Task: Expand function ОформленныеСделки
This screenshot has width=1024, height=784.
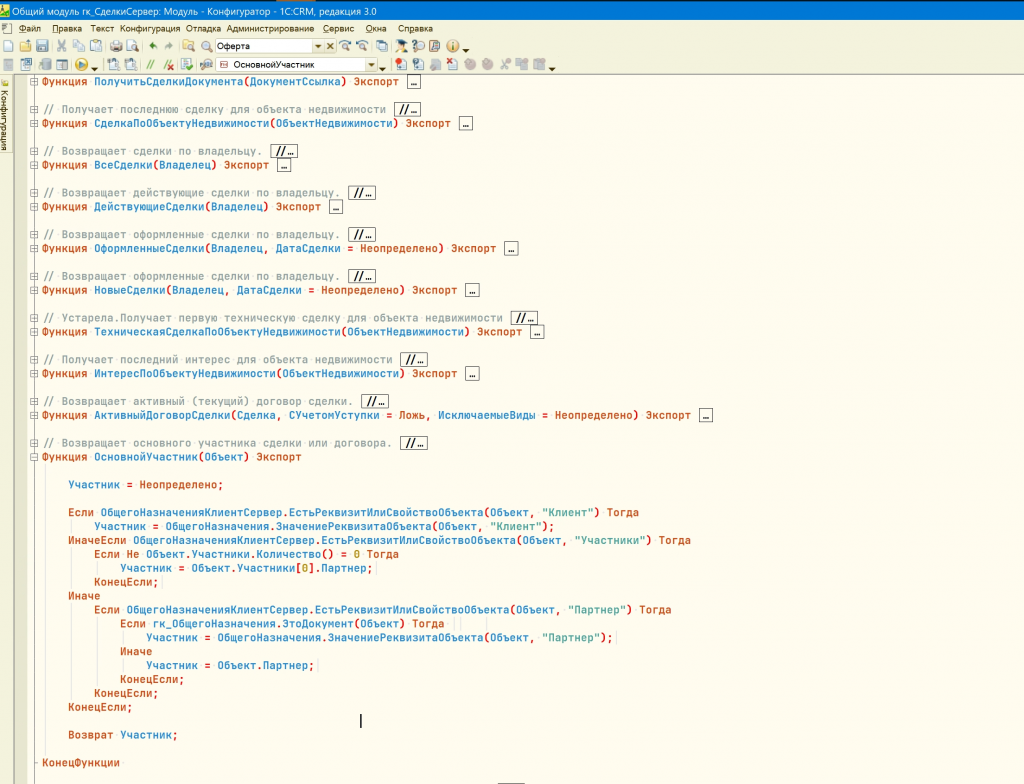Action: click(34, 248)
